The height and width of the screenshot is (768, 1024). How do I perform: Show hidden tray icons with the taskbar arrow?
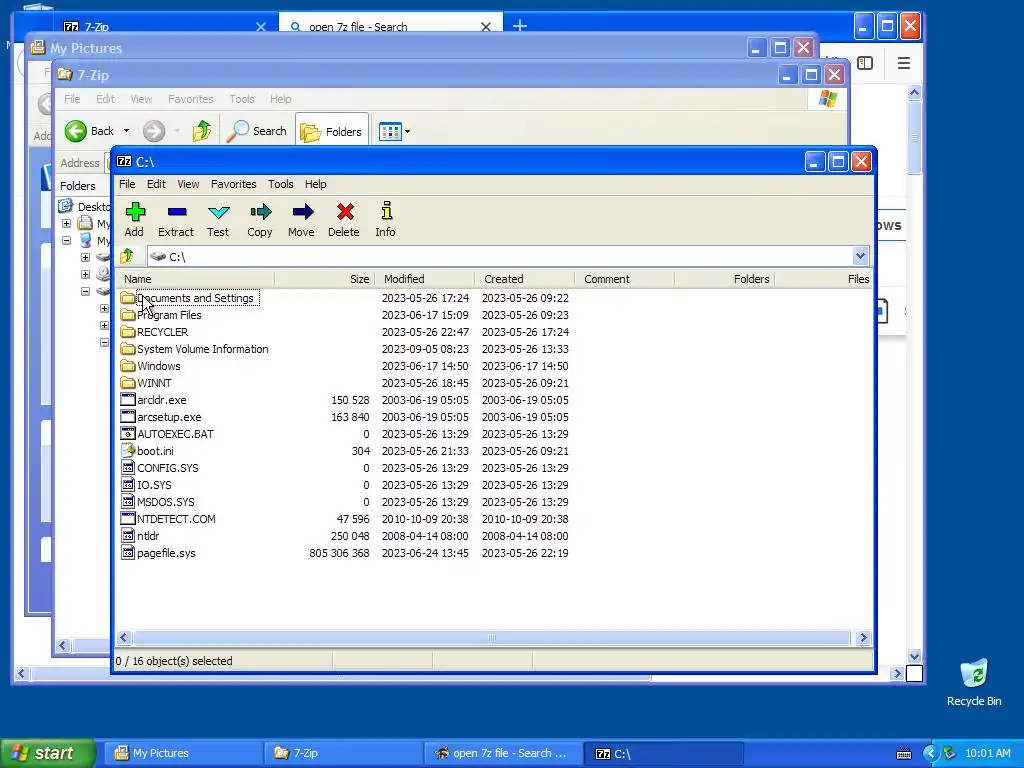[931, 753]
